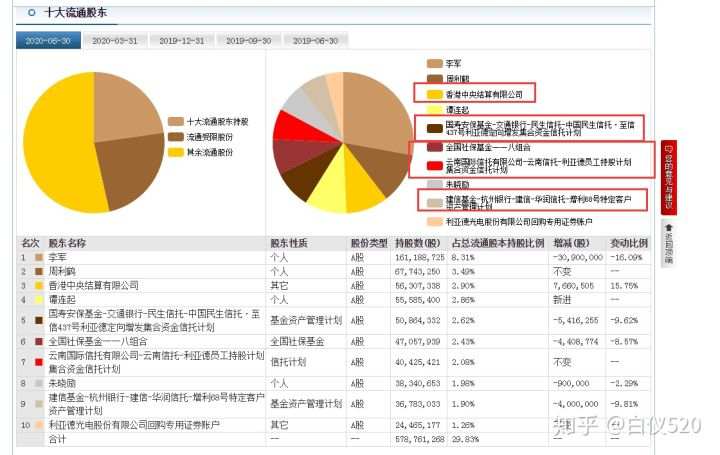The height and width of the screenshot is (455, 720).
Task: Open the 2019-12-31 reporting period tab
Action: (x=182, y=41)
